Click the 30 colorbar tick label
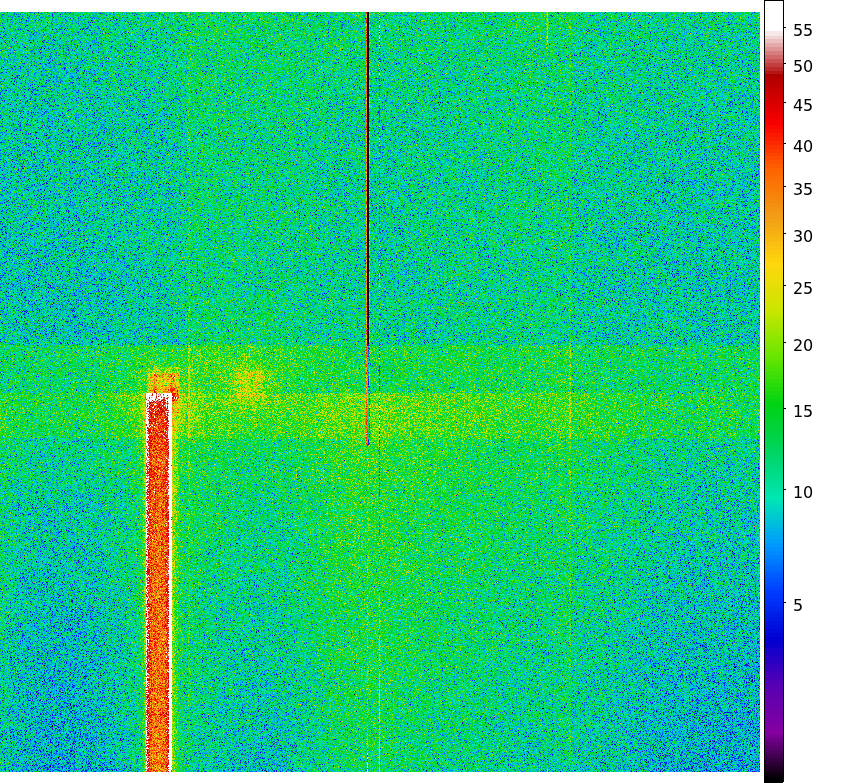The width and height of the screenshot is (868, 783). [802, 237]
